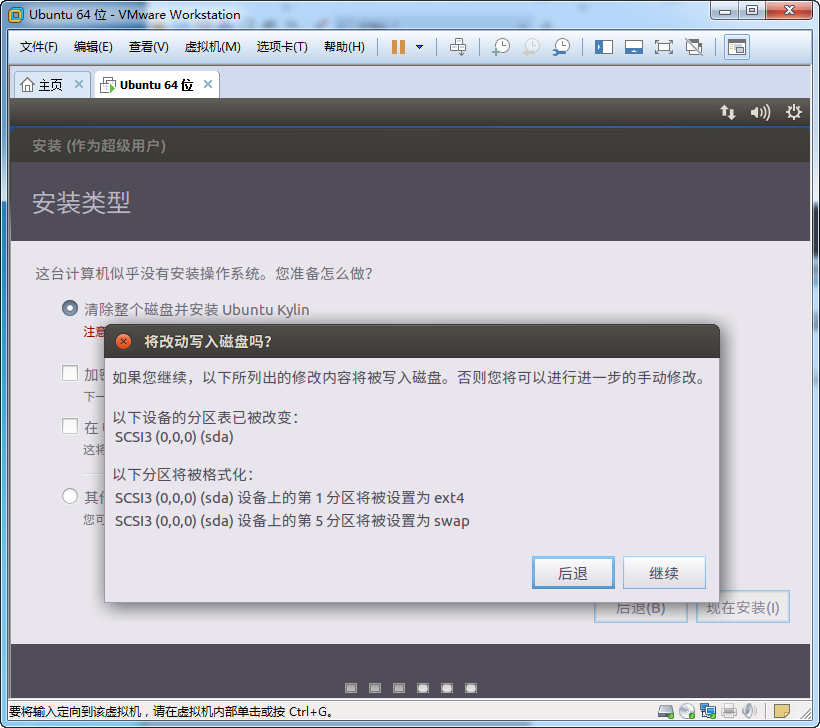Open the 帮助(H) menu
Screen dimensions: 820x728
click(345, 47)
